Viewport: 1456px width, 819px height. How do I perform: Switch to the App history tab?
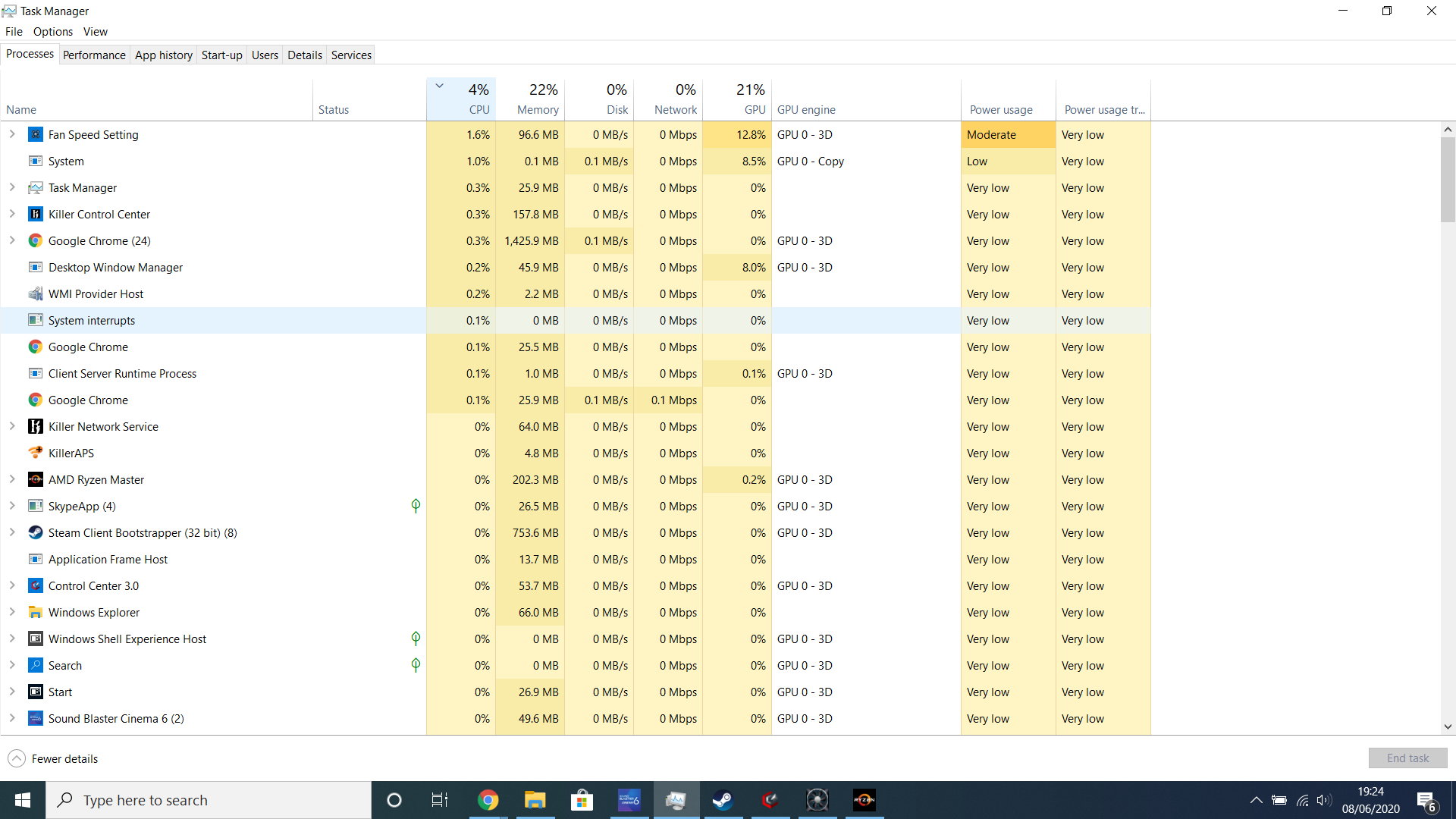pyautogui.click(x=164, y=55)
